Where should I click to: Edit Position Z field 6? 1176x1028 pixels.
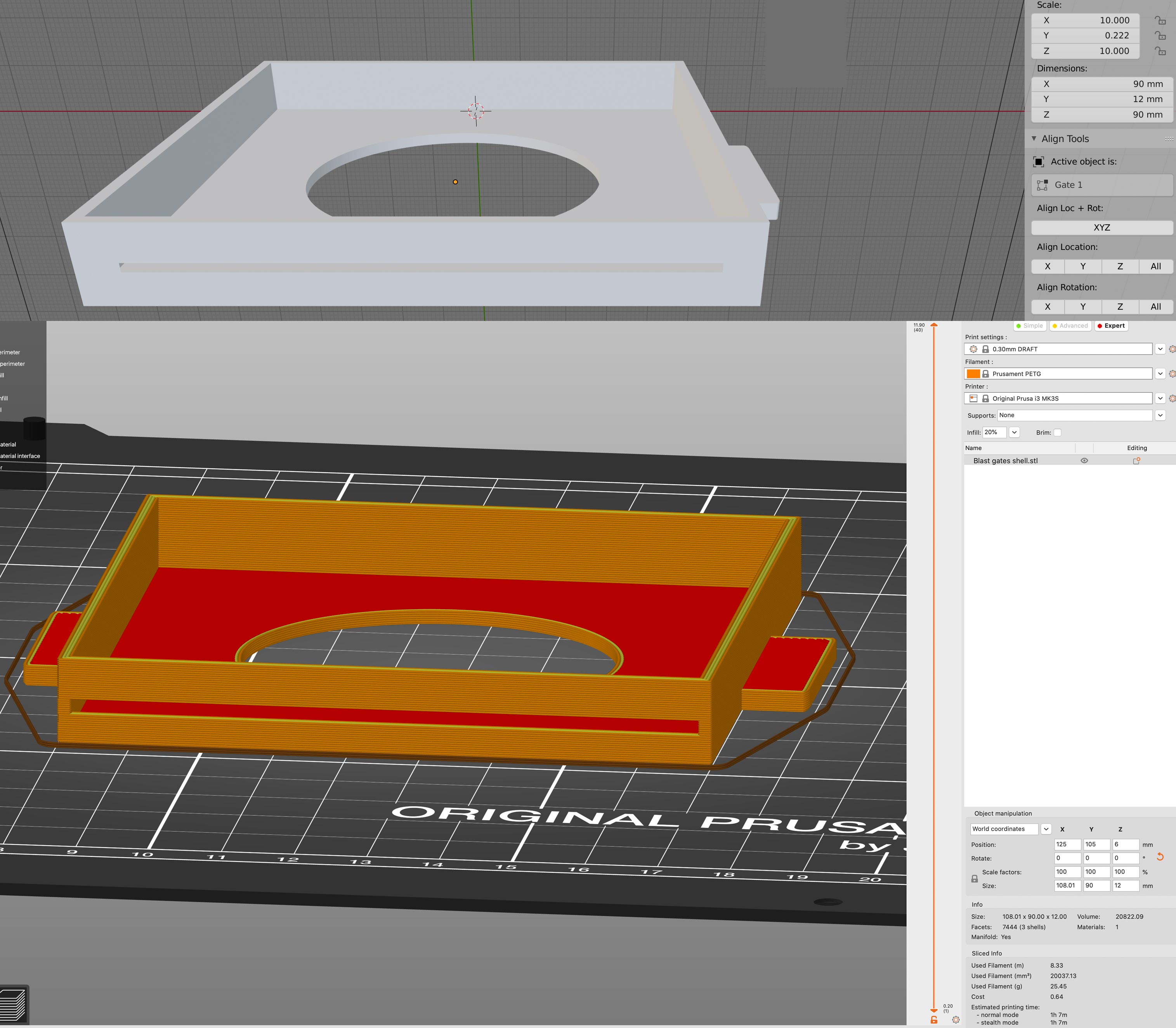pyautogui.click(x=1126, y=844)
